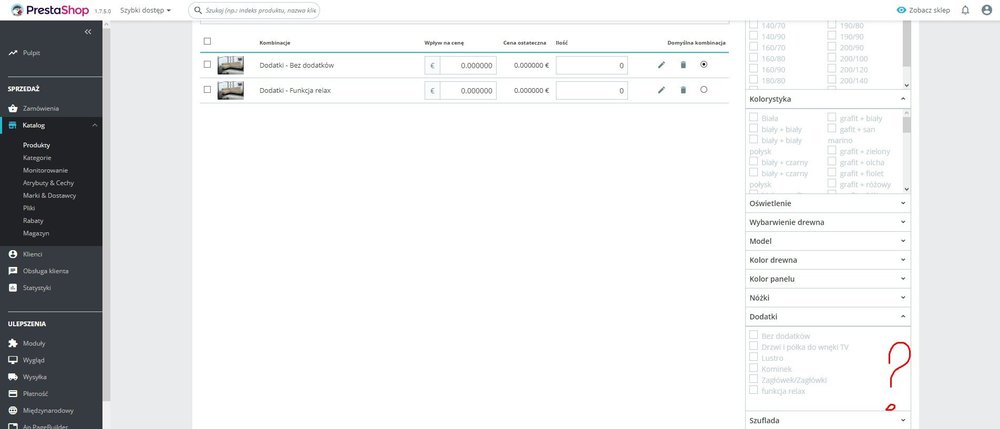Viewport: 1000px width, 429px height.
Task: Select all combinations header checkbox
Action: (207, 41)
